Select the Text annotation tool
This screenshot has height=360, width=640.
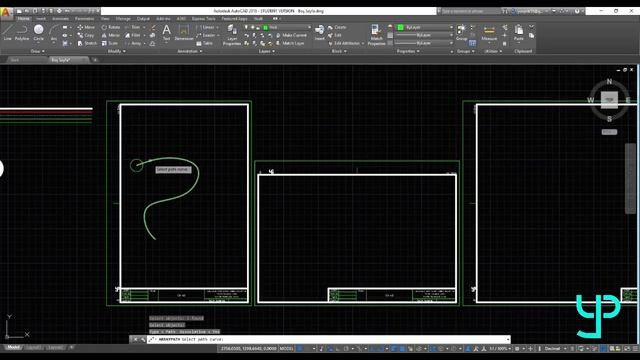coord(166,32)
